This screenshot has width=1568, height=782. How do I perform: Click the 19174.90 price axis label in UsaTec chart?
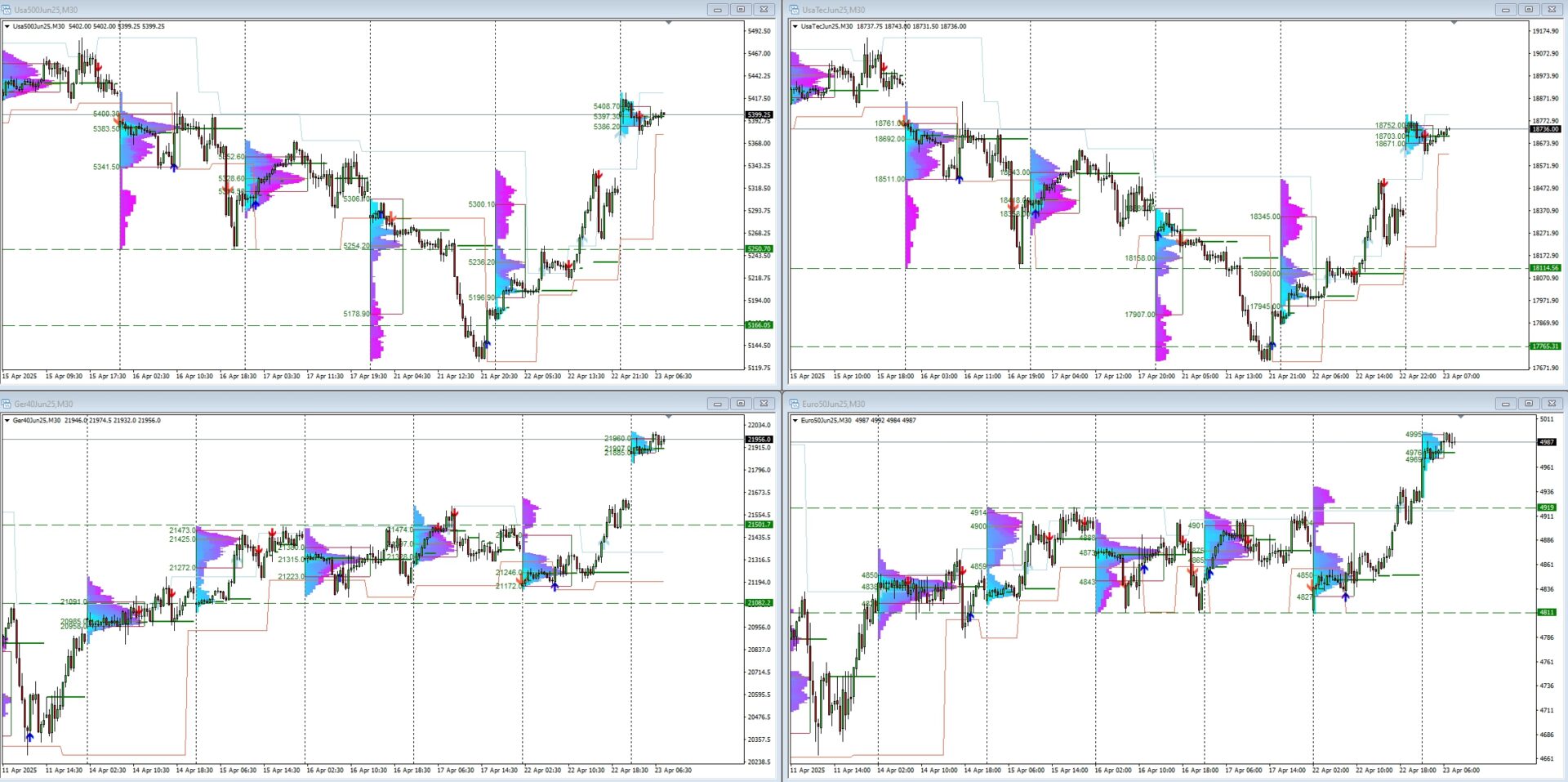[x=1545, y=31]
